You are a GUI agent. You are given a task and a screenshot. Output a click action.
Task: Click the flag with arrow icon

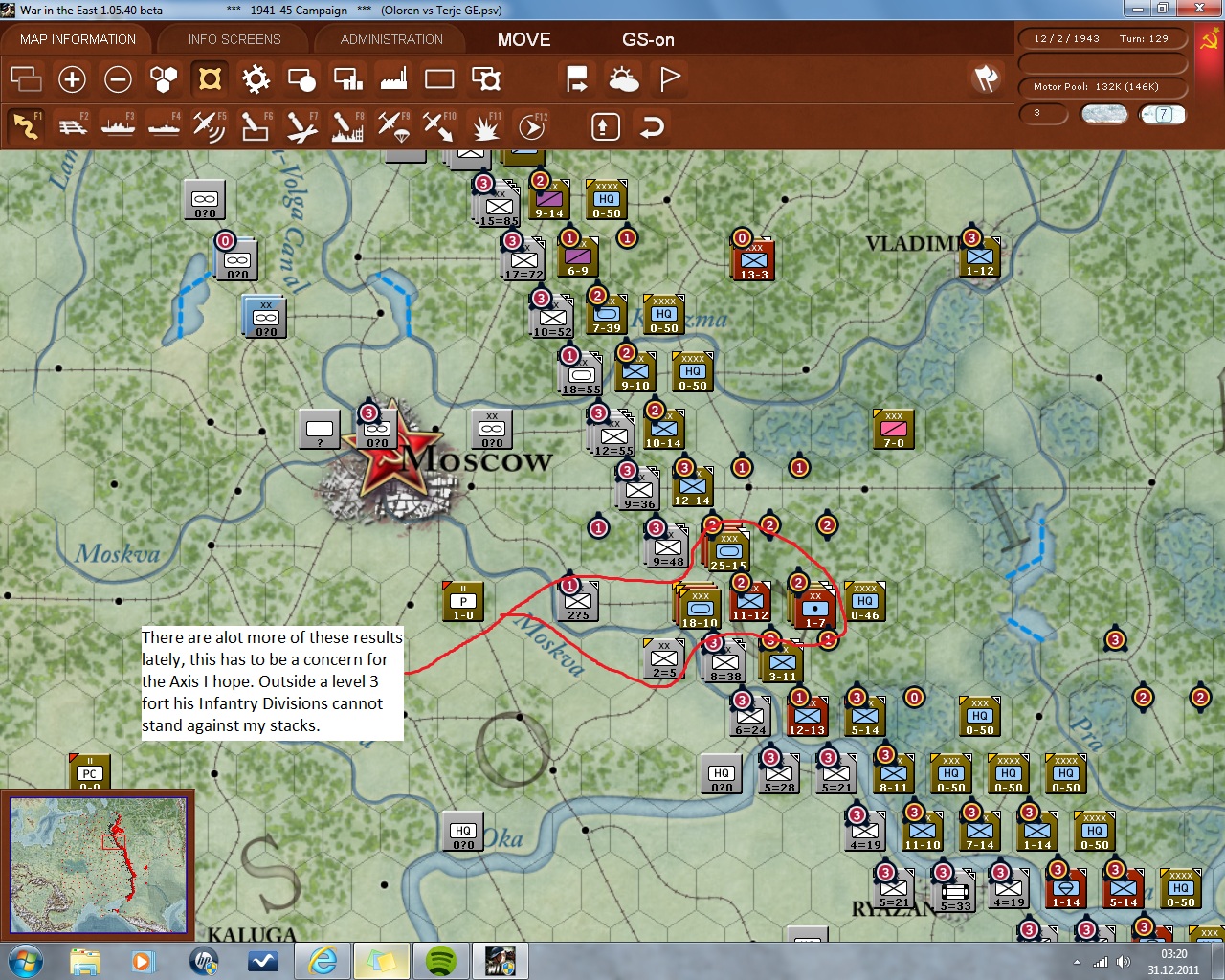[x=577, y=78]
